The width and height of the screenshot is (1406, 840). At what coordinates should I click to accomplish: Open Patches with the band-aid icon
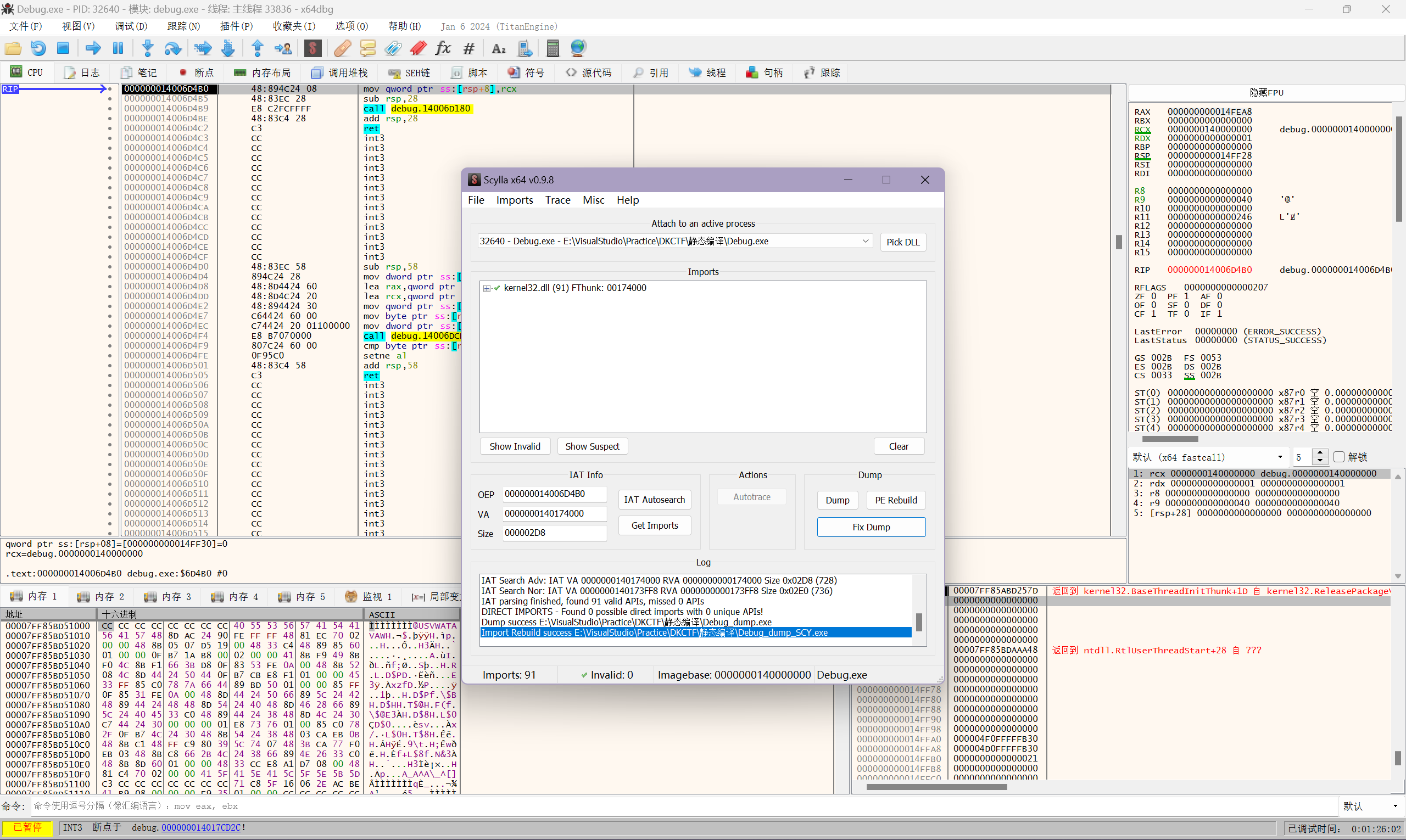(x=343, y=48)
